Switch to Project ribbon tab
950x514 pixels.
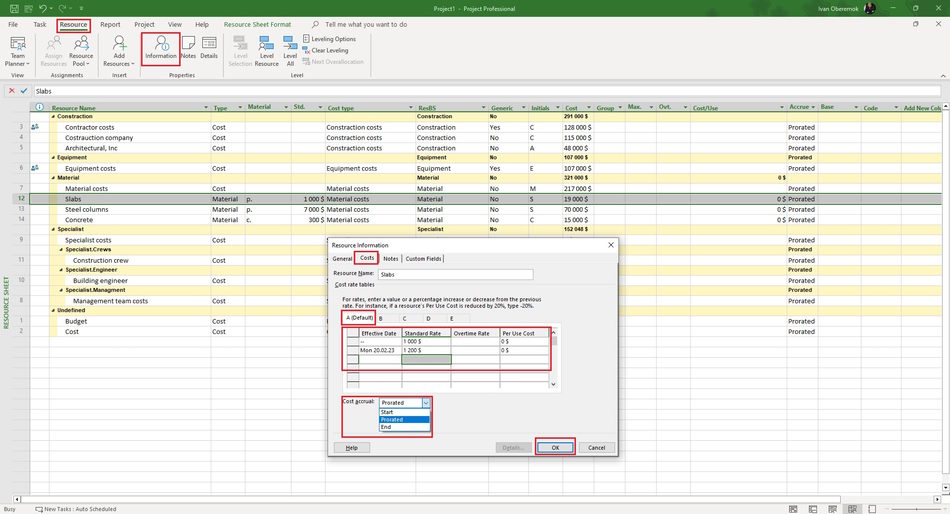tap(144, 24)
